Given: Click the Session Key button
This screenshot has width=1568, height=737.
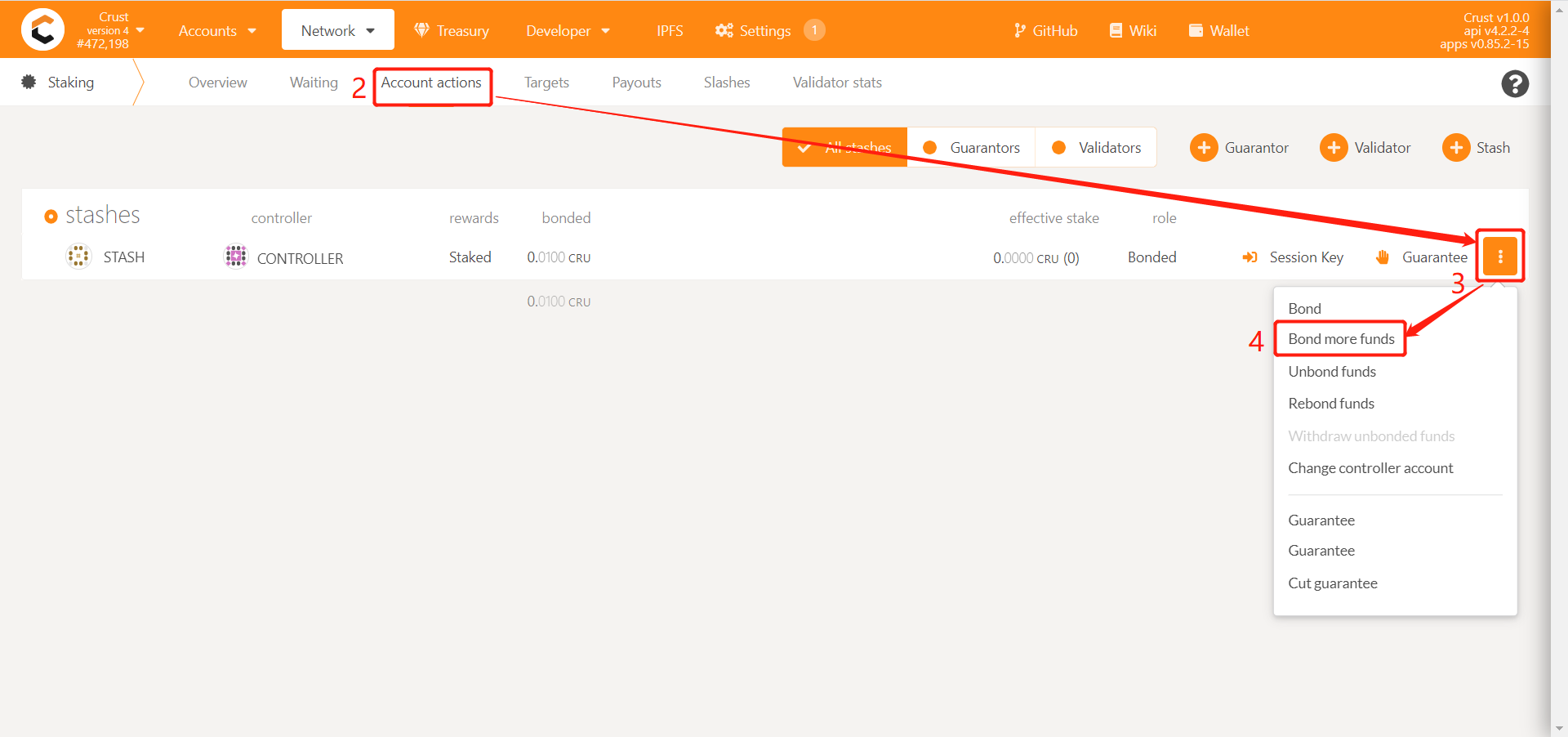Looking at the screenshot, I should pyautogui.click(x=1292, y=257).
